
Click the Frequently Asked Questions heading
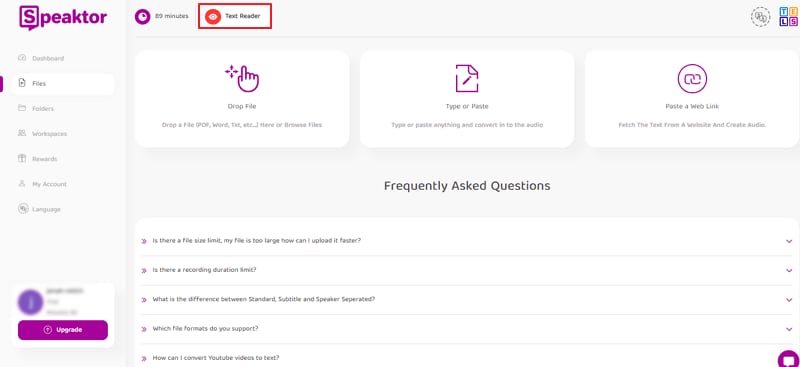[467, 186]
